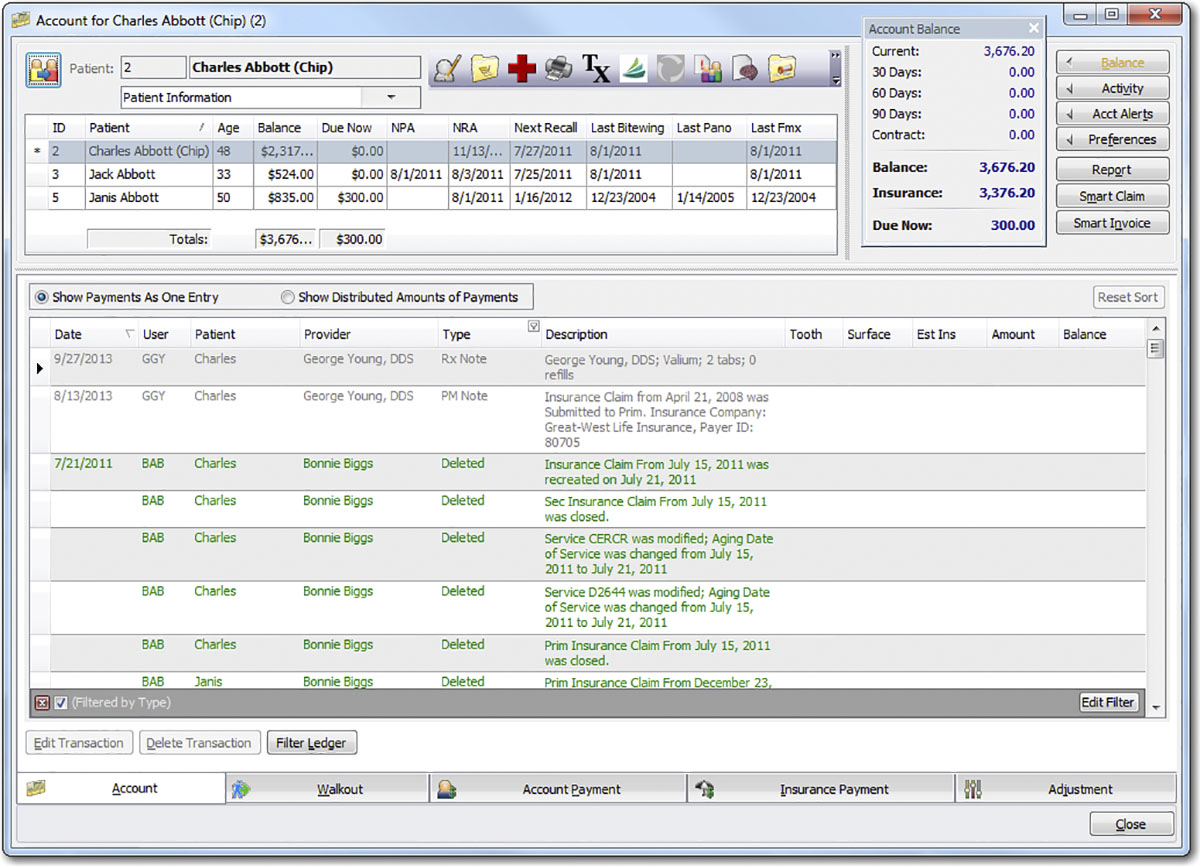1200x866 pixels.
Task: Expand the toolbar overflow chevron
Action: tap(835, 56)
